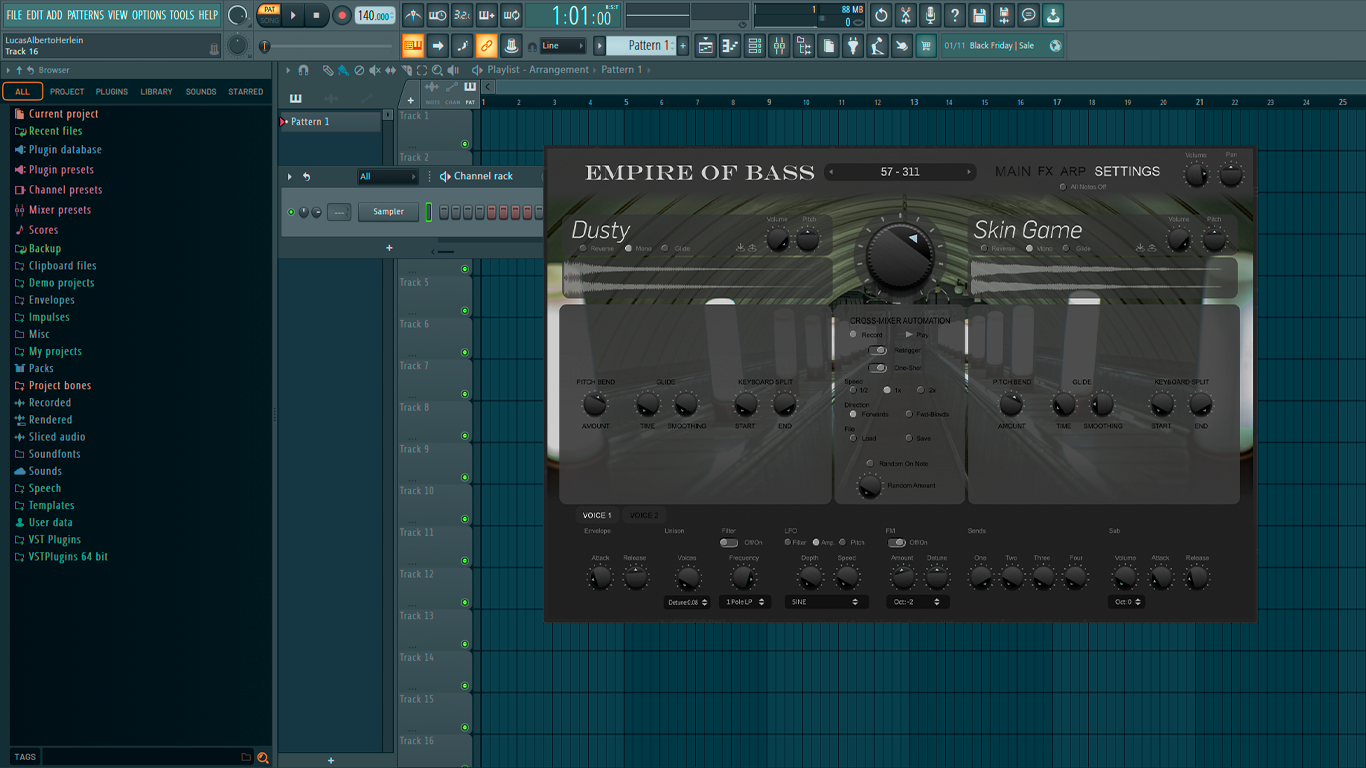
Task: Toggle the metronome icon
Action: point(413,15)
